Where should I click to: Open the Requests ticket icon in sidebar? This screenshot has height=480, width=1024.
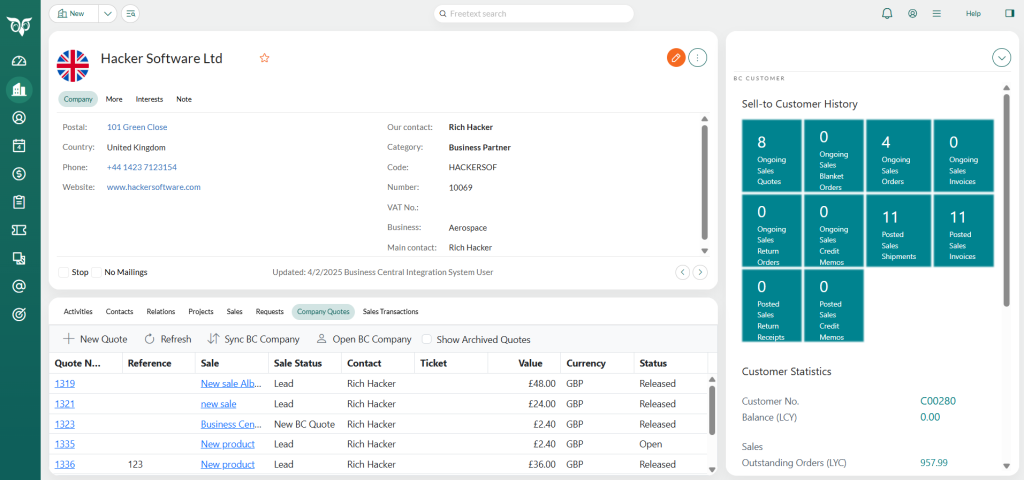[19, 230]
